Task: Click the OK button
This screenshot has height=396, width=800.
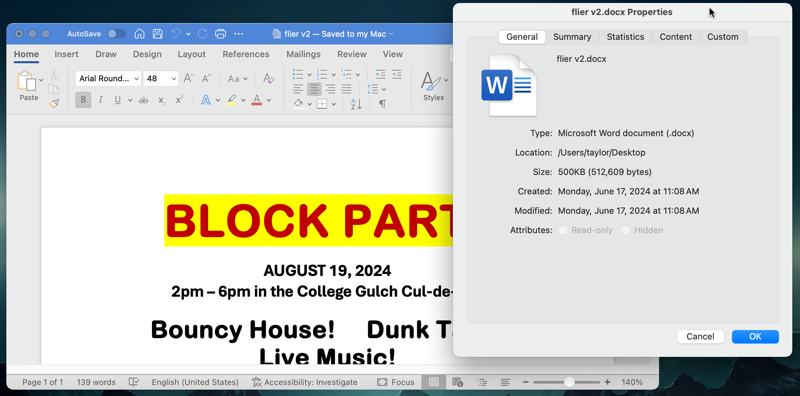Action: (x=755, y=336)
